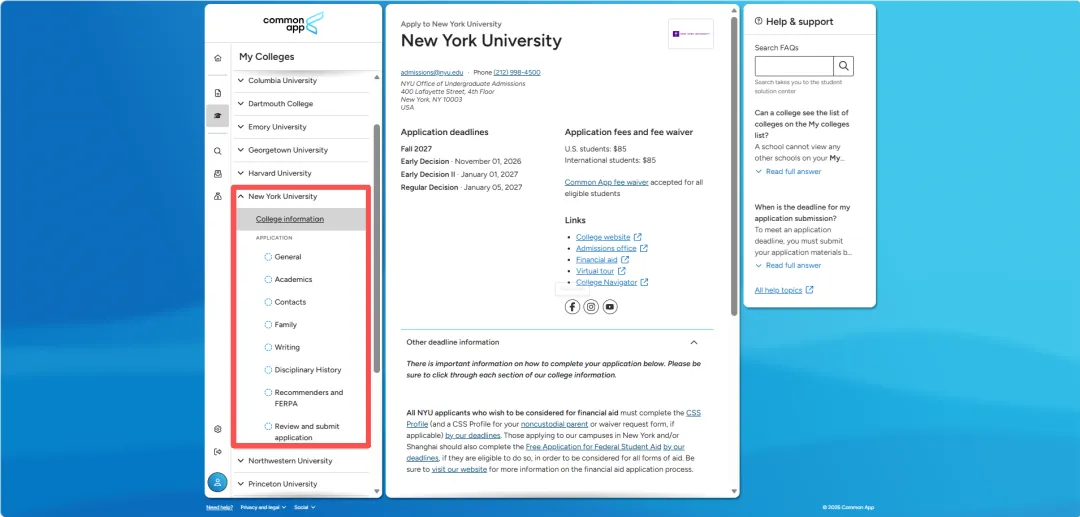Click the My Colleges list scrollbar
Image resolution: width=1080 pixels, height=517 pixels.
(376, 248)
